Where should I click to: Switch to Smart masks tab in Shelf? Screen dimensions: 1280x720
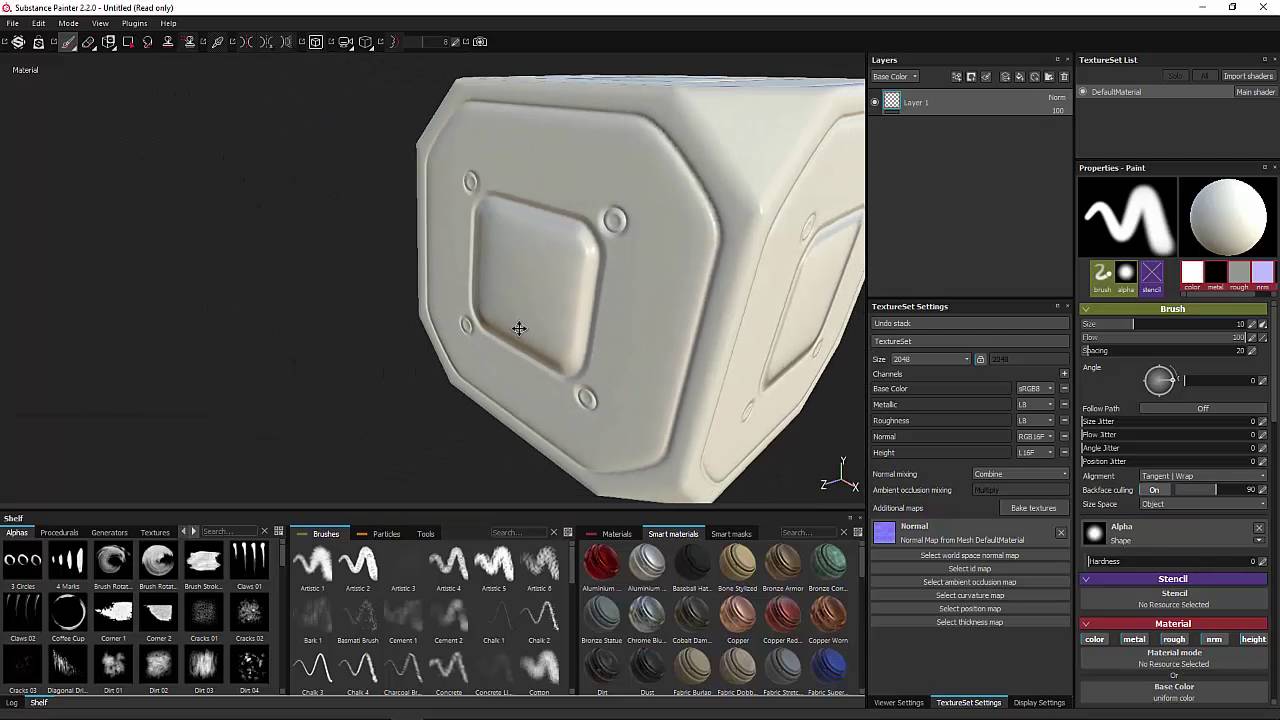(731, 534)
